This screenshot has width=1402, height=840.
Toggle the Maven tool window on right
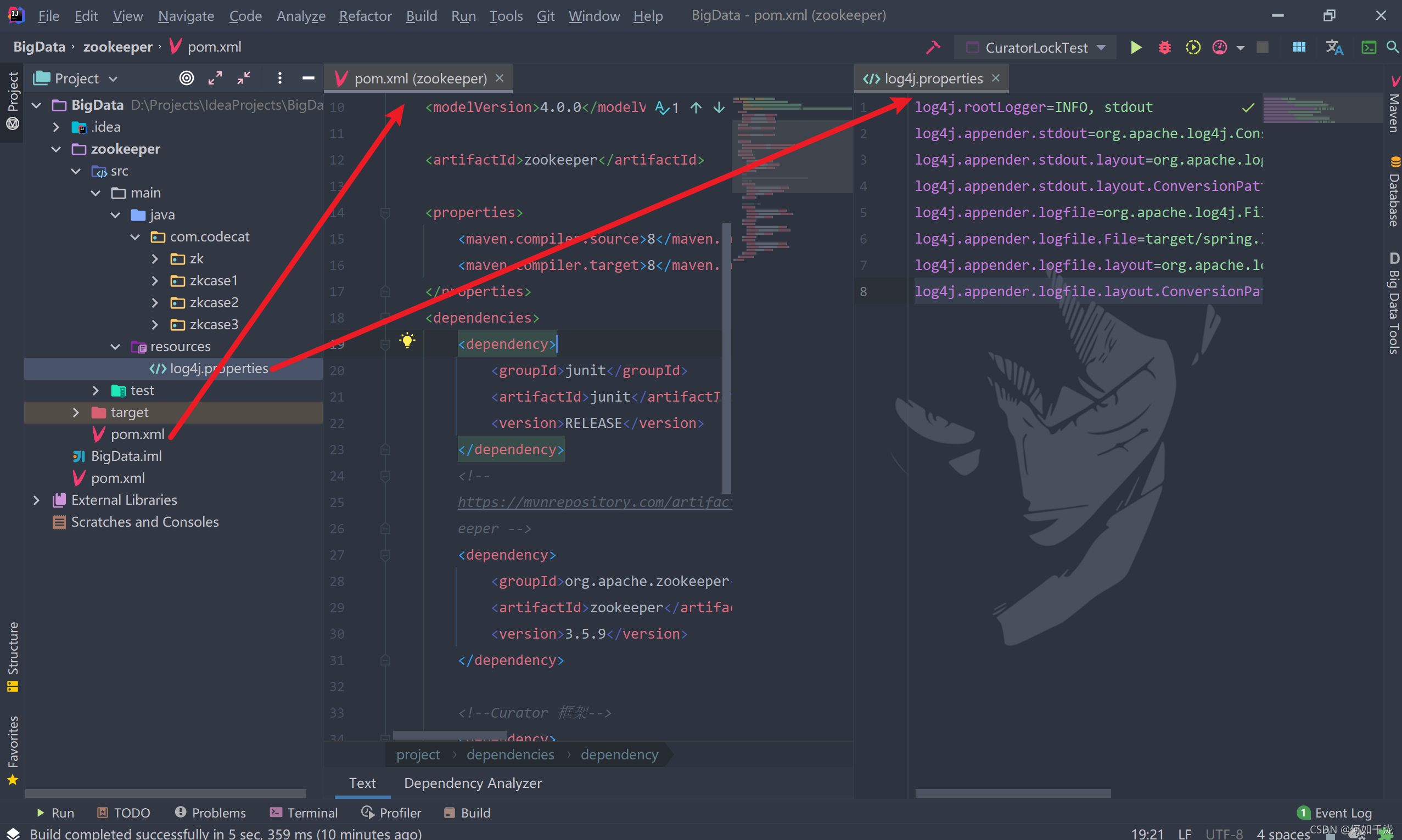click(1394, 105)
